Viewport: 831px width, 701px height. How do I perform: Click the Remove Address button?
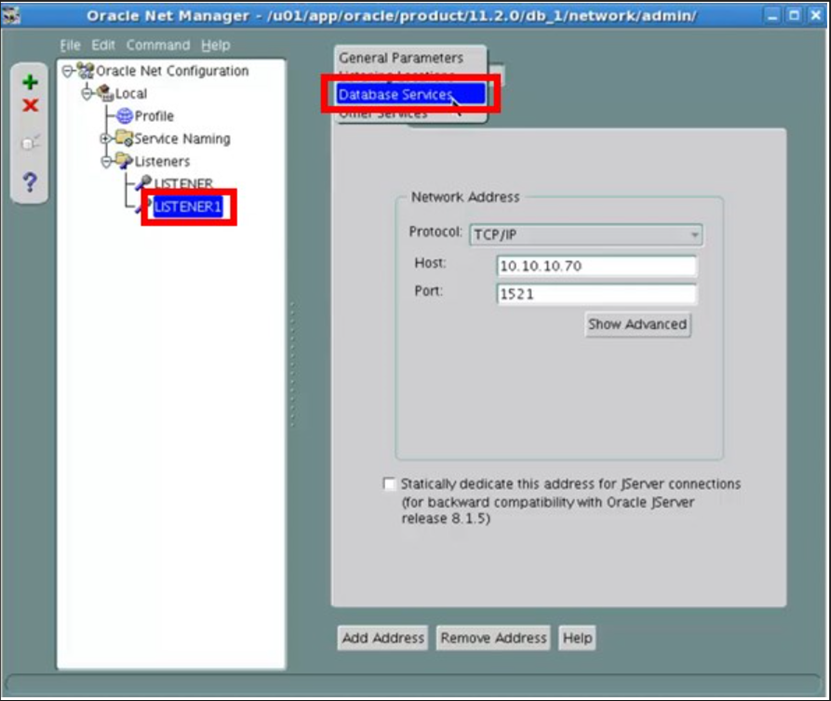[x=493, y=638]
